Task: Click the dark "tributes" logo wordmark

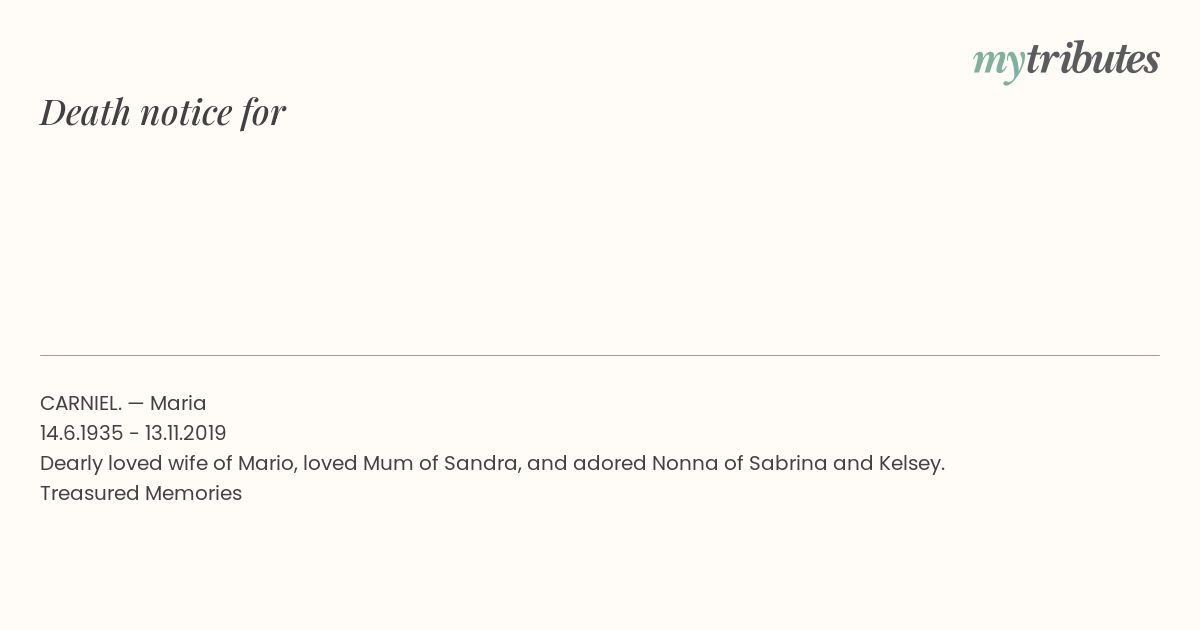Action: click(1093, 59)
